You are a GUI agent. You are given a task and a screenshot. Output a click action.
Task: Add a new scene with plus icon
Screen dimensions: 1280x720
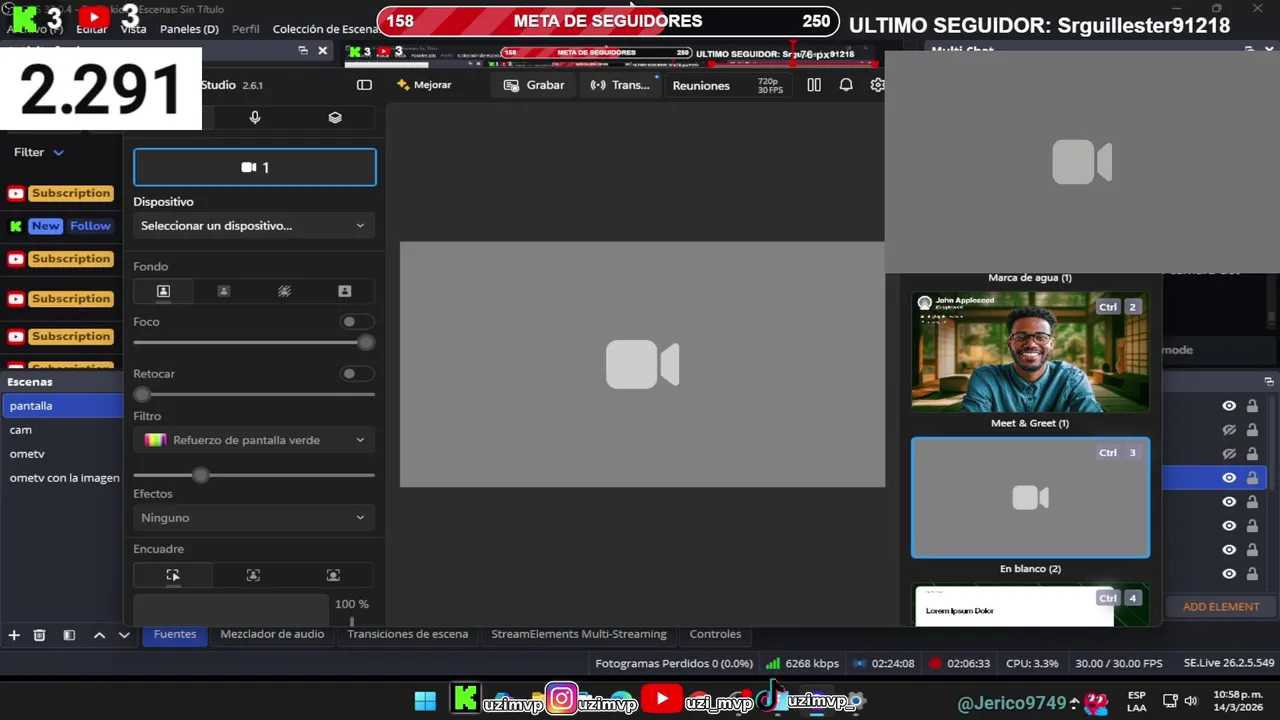14,635
